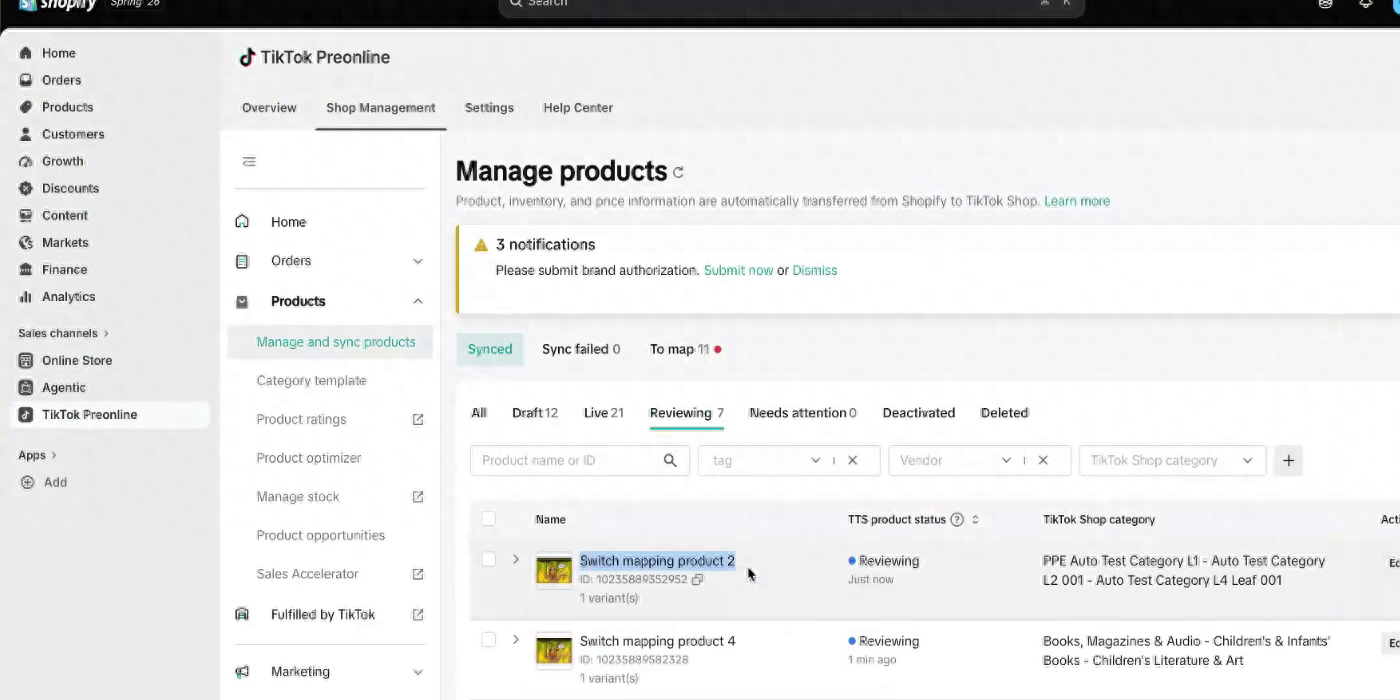Collapse the Products section in Shop Management menu
Viewport: 1400px width, 700px height.
click(x=418, y=301)
